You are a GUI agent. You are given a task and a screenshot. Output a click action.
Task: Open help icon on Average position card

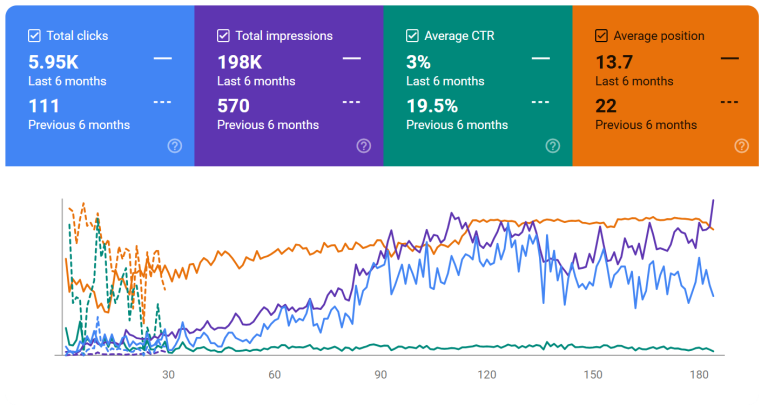point(742,146)
